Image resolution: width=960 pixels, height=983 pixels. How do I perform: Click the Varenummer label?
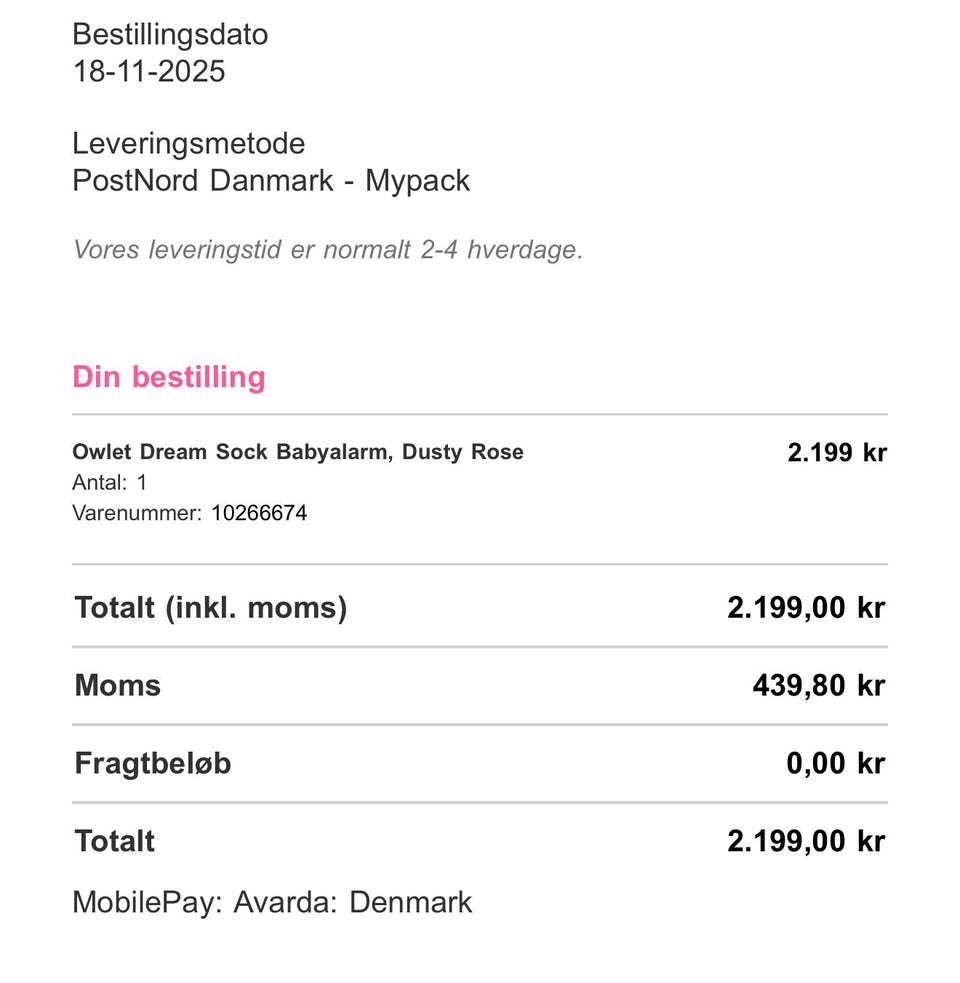(137, 514)
